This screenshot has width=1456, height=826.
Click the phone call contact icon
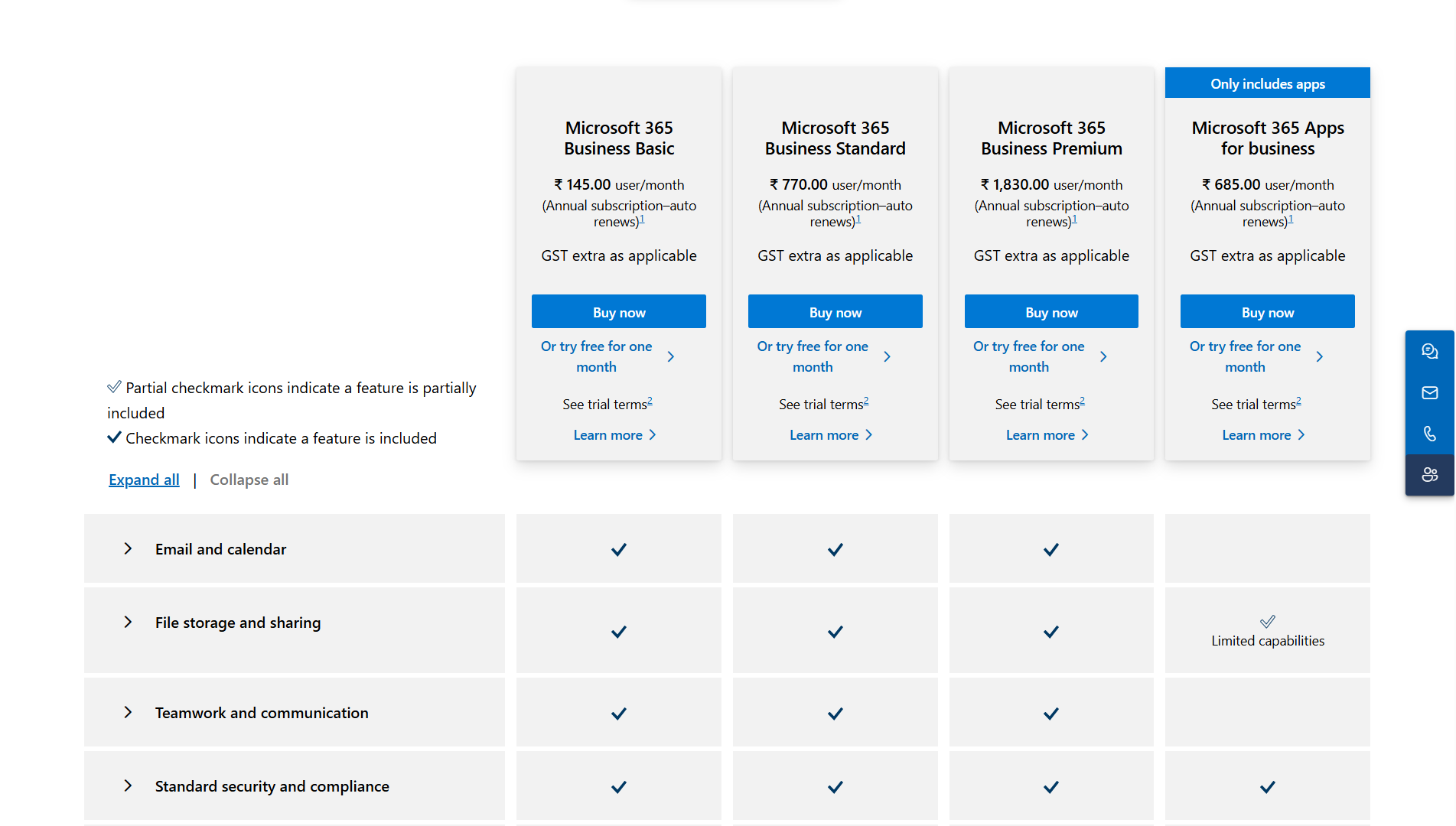tap(1429, 434)
